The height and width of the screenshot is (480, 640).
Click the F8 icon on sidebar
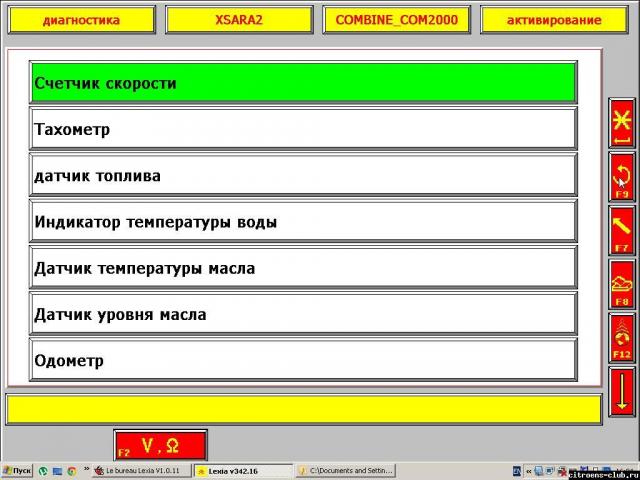(x=622, y=284)
